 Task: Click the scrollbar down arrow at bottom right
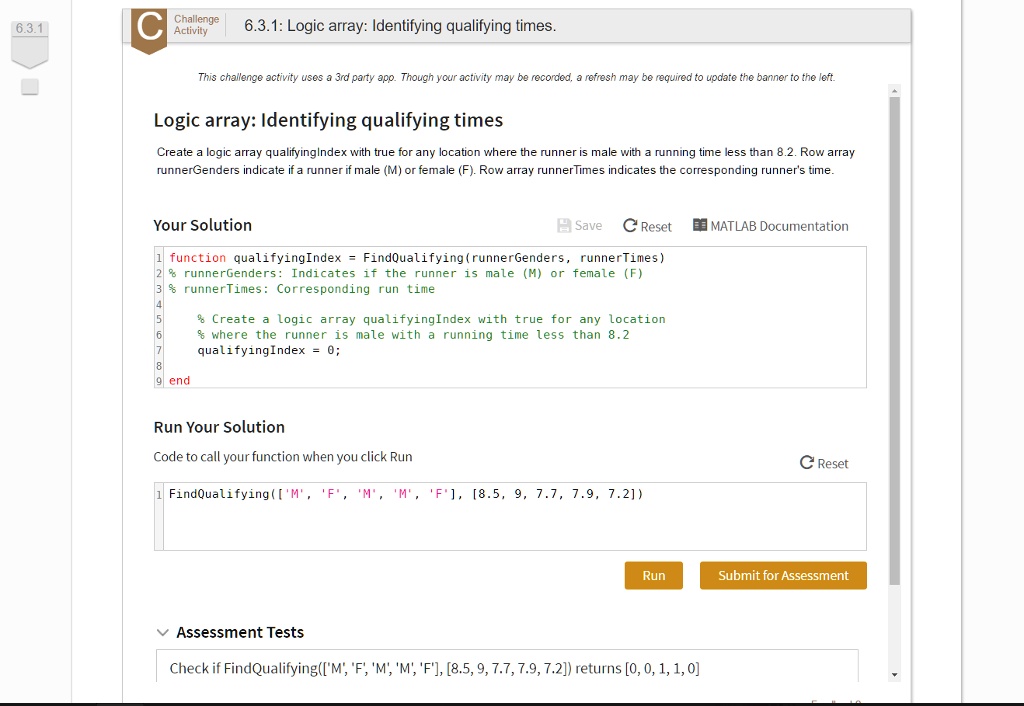pyautogui.click(x=893, y=675)
